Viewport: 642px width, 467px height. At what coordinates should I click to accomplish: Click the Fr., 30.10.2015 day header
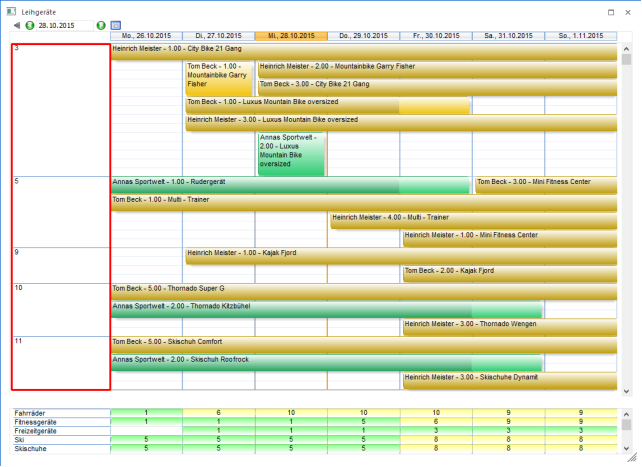pos(436,36)
